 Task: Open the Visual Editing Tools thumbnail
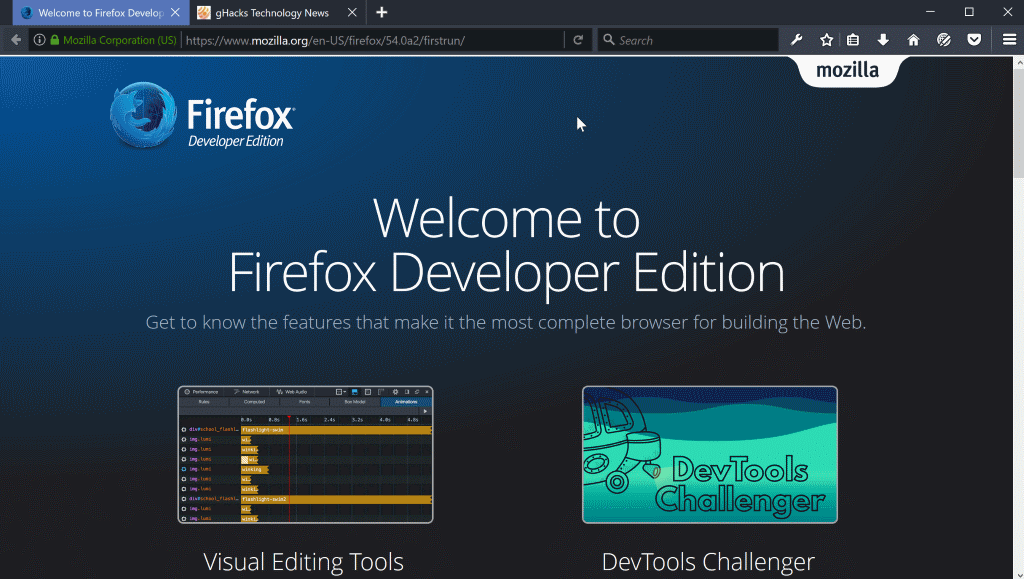click(306, 454)
